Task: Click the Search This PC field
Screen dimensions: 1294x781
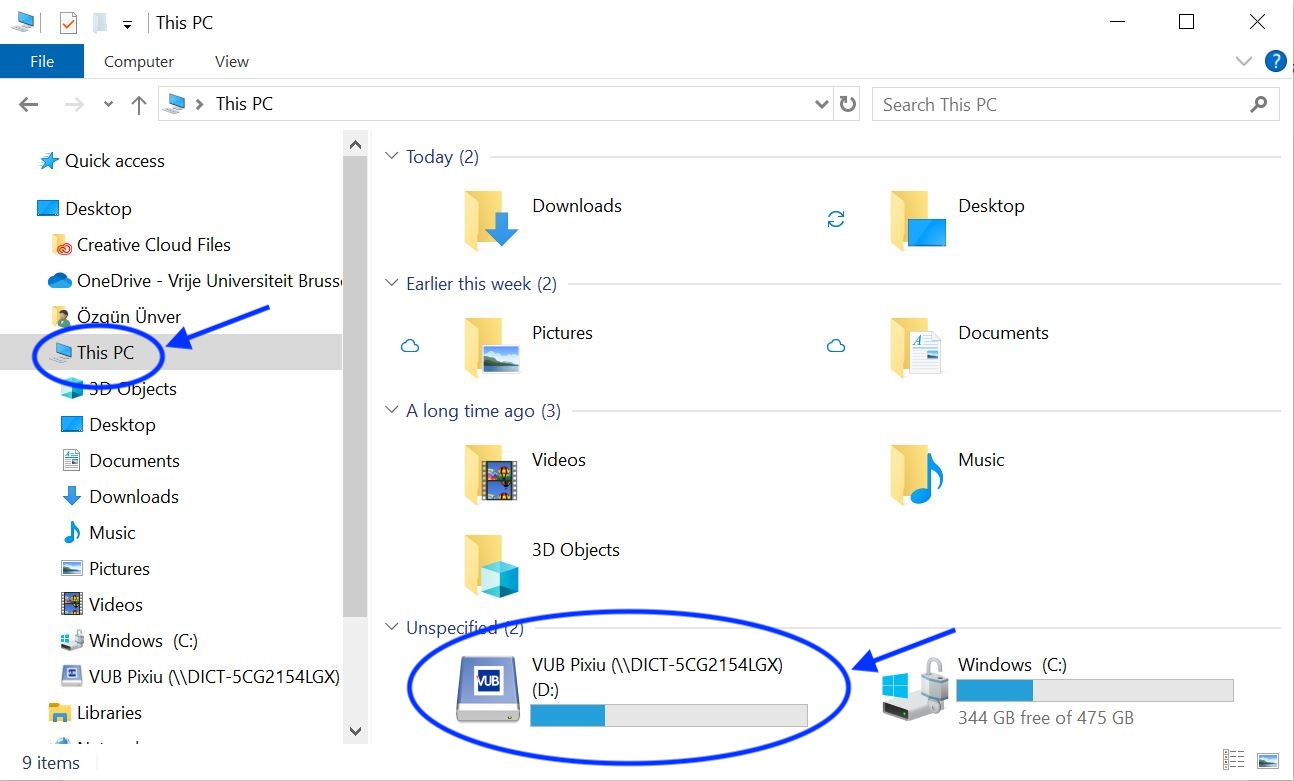Action: click(1076, 104)
